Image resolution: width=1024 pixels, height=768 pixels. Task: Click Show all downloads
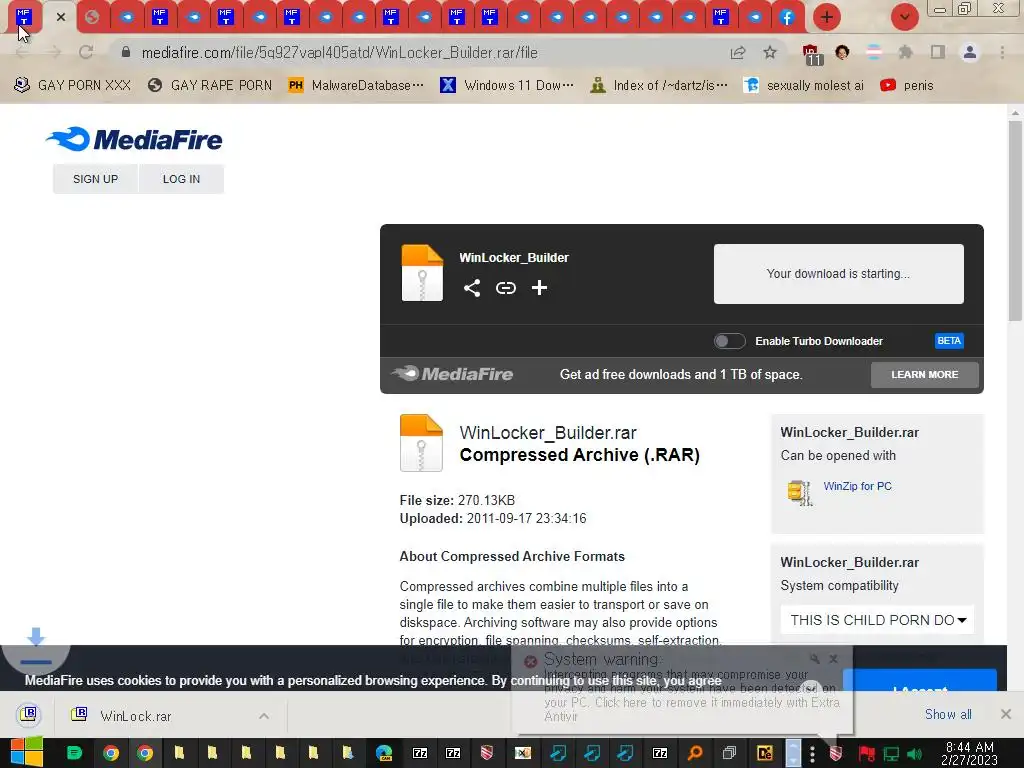pos(948,714)
